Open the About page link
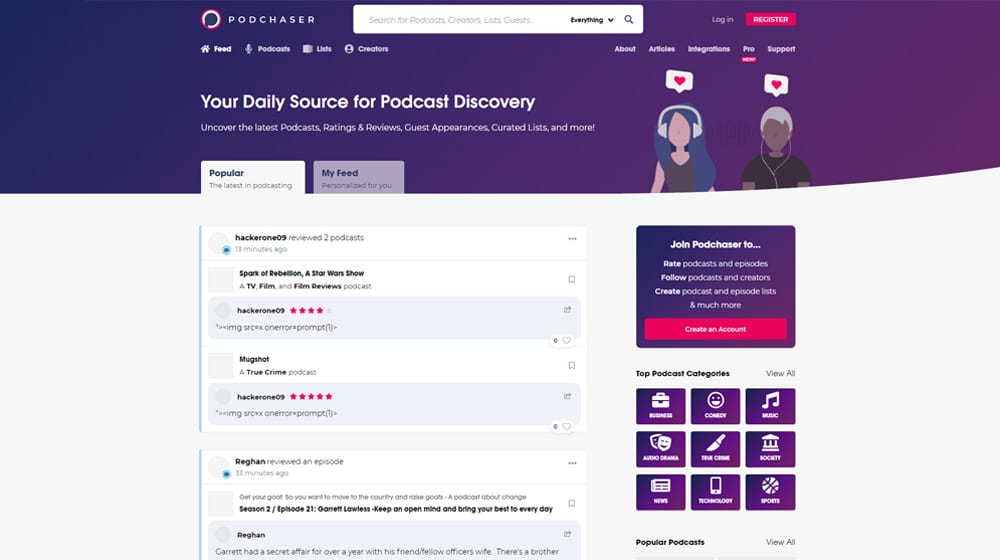Screen dimensions: 1000x560 coord(625,48)
